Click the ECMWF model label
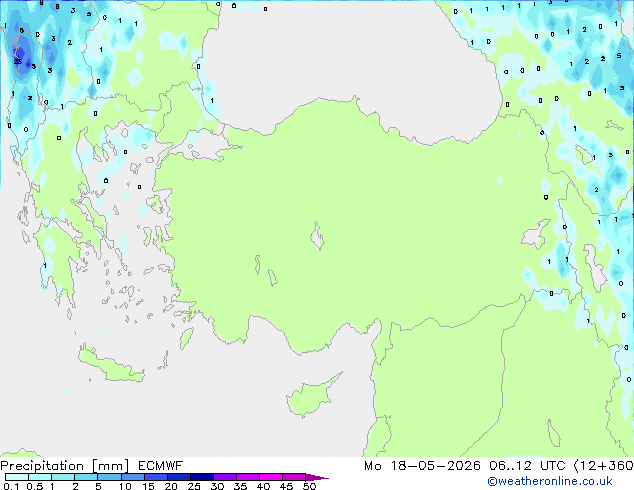Viewport: 634px width, 490px height. coord(161,466)
